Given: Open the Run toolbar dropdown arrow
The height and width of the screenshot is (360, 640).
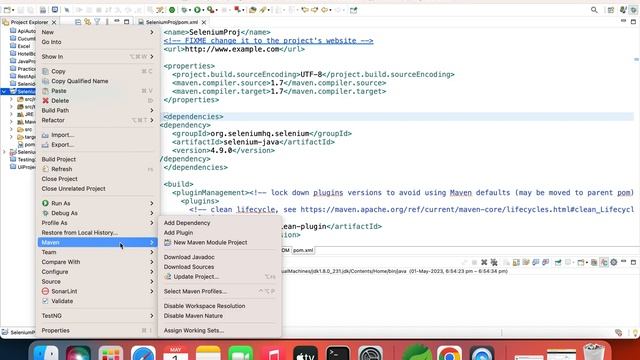Looking at the screenshot, I should coord(204,10).
